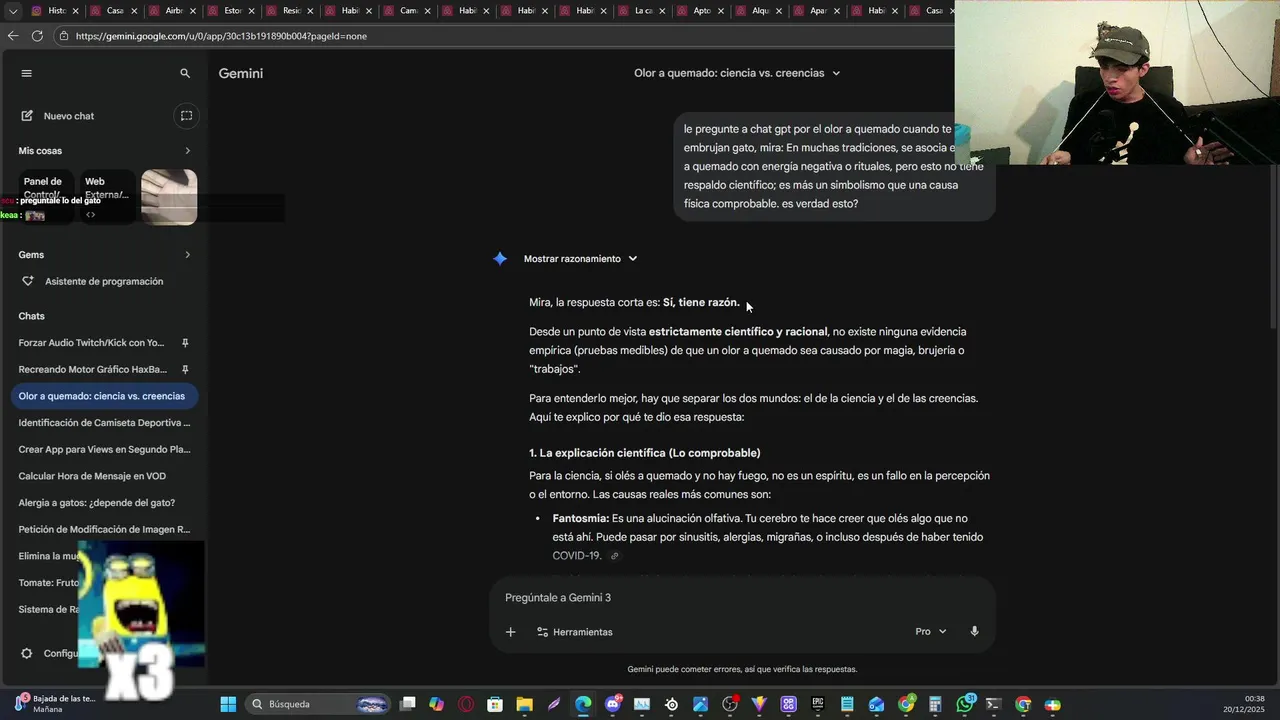Open the Web Externa item card
Screen dimensions: 1280x720
click(107, 197)
